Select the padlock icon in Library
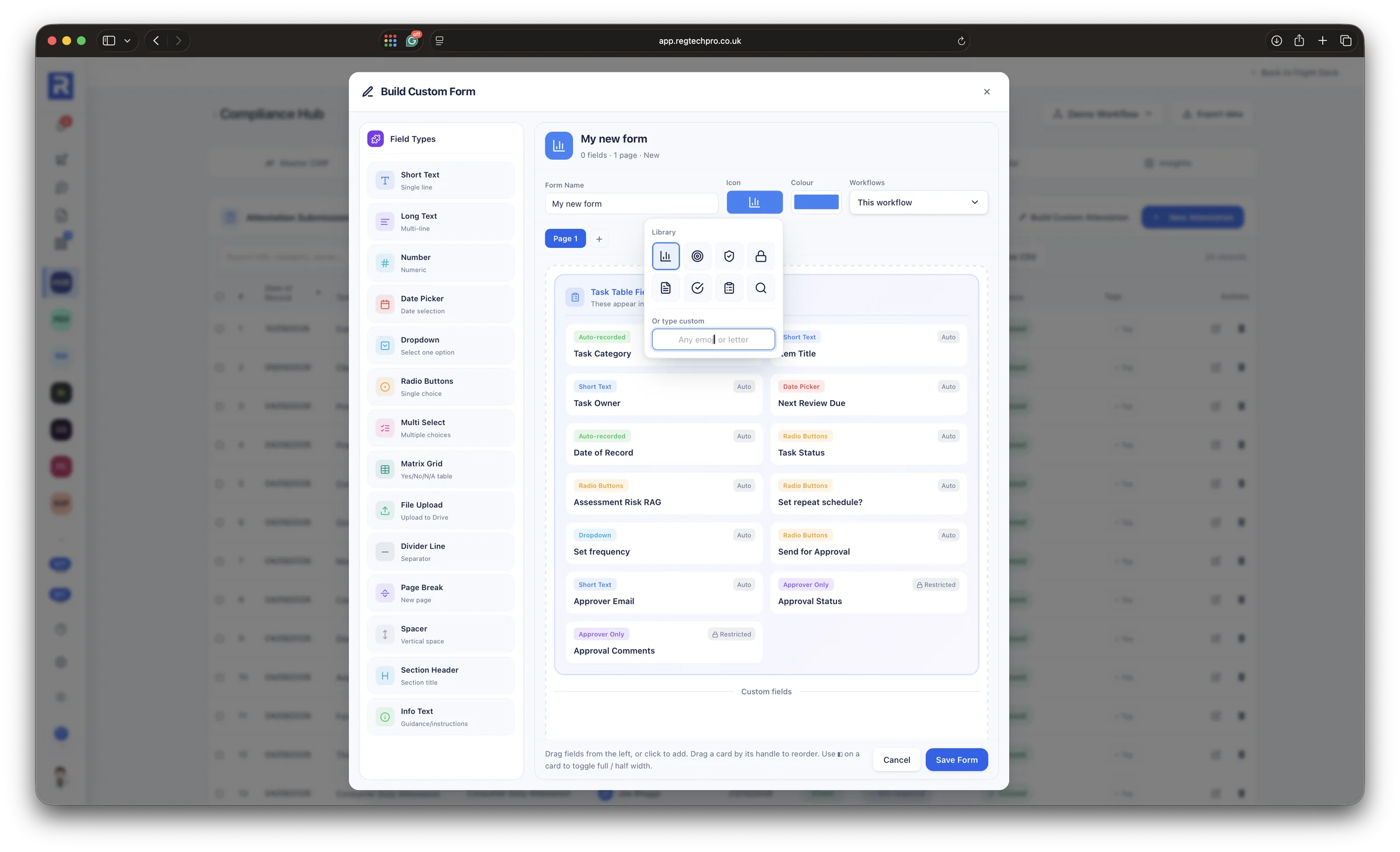Screen dimensions: 1400x852 coord(761,256)
